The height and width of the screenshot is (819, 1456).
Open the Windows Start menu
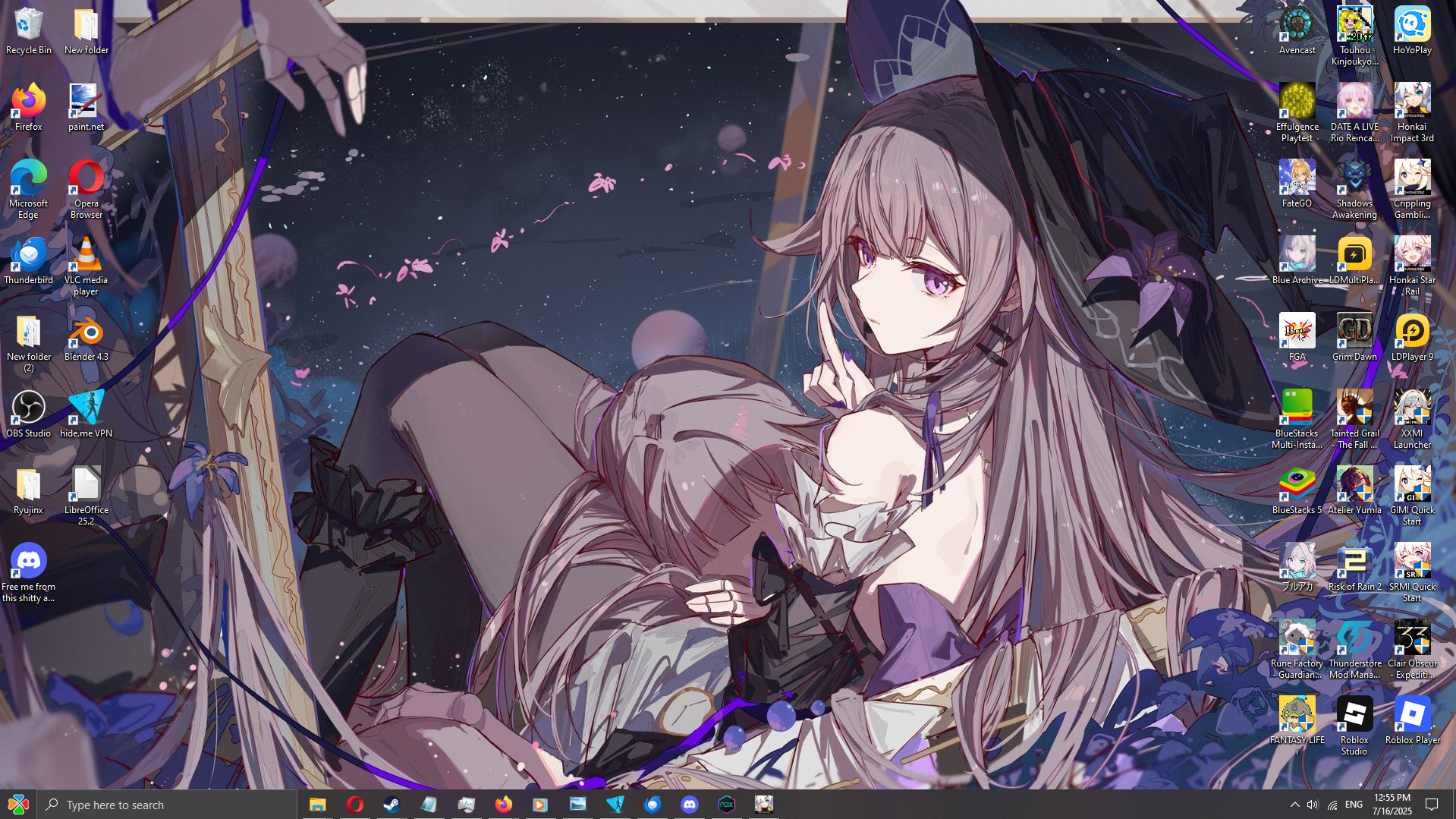coord(18,804)
